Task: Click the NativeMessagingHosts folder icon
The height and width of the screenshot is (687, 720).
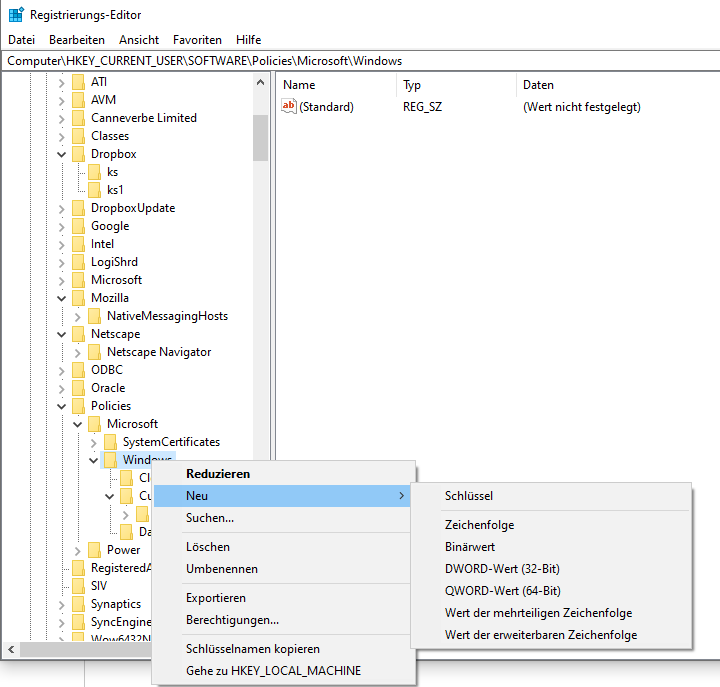Action: pos(95,316)
